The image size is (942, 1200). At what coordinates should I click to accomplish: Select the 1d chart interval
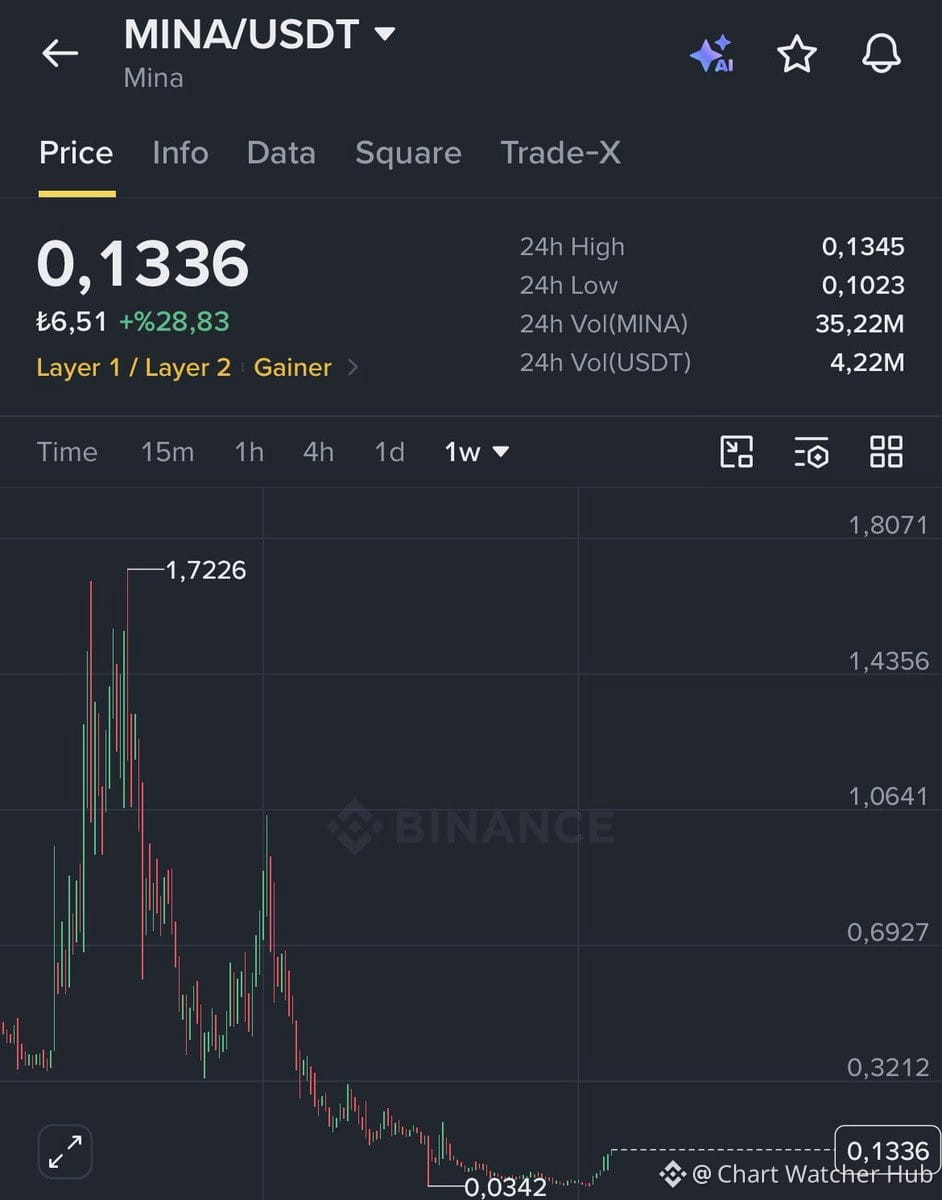pyautogui.click(x=389, y=452)
